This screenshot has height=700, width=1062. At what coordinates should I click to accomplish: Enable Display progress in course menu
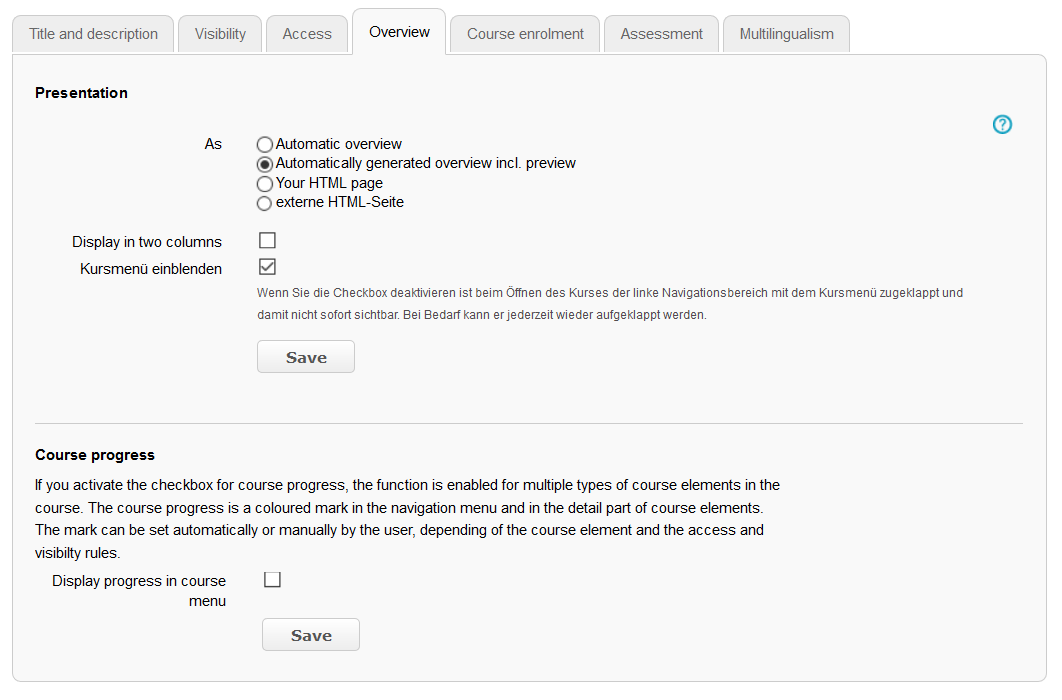pyautogui.click(x=272, y=579)
